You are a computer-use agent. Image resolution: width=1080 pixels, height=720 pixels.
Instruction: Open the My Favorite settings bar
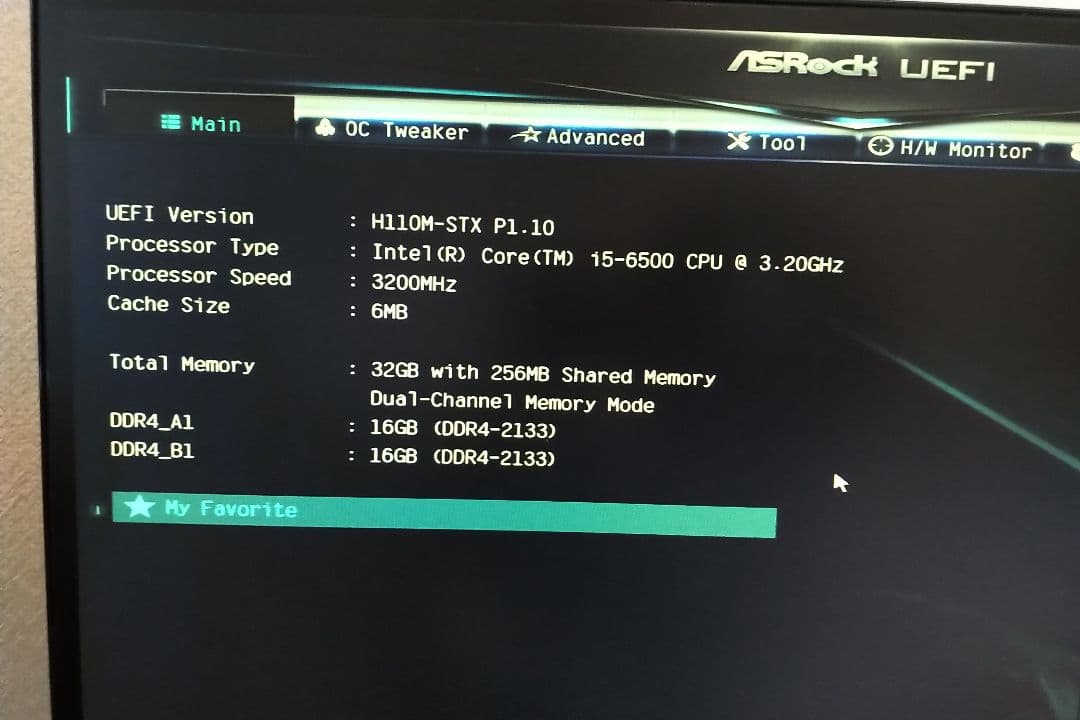tap(440, 512)
